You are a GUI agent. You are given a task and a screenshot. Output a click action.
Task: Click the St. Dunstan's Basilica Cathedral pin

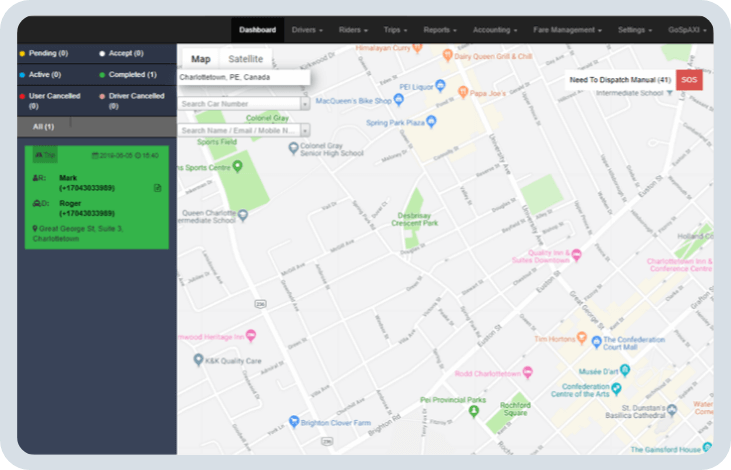(x=672, y=410)
